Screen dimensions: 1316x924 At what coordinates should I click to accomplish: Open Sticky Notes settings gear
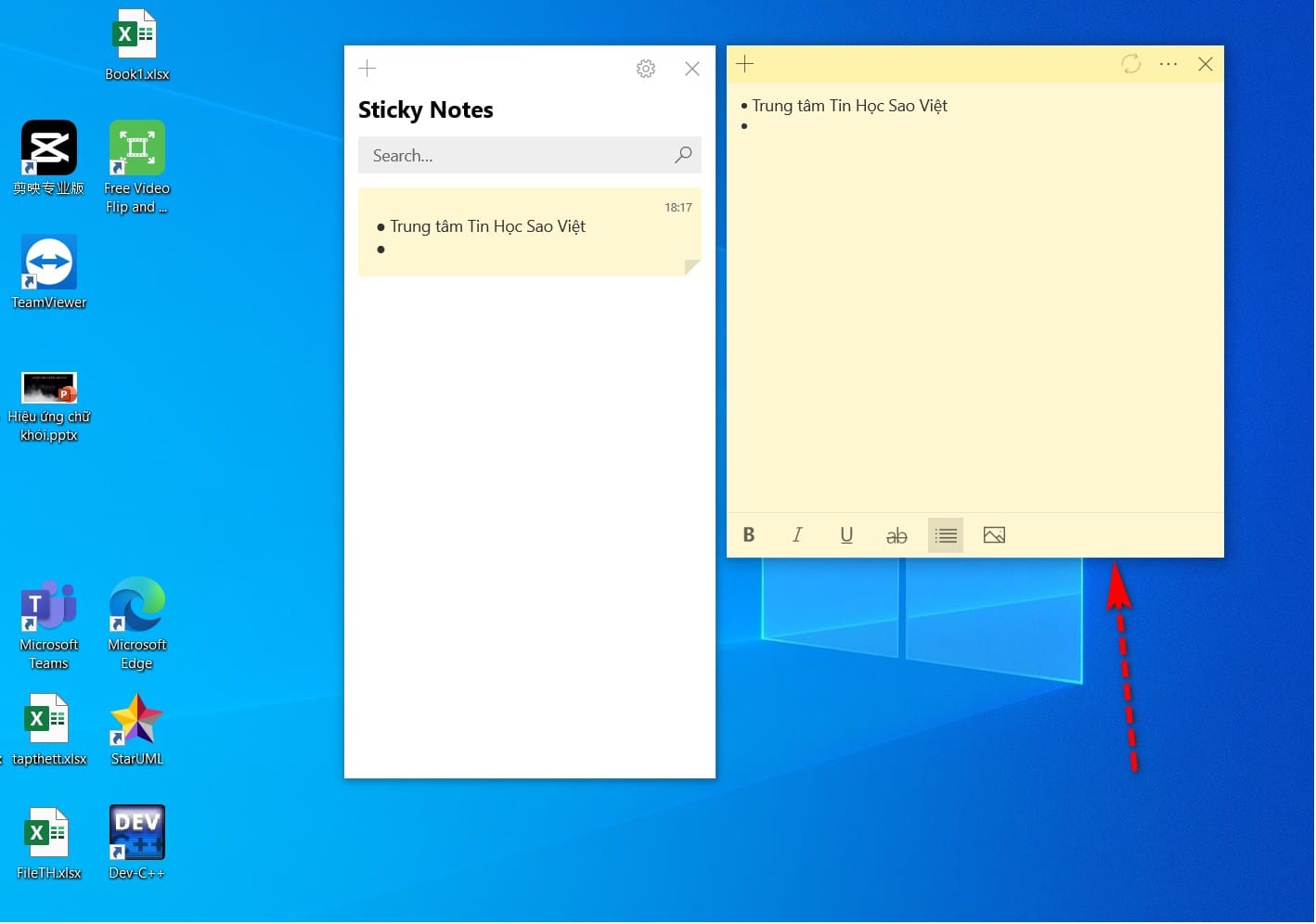pyautogui.click(x=646, y=69)
